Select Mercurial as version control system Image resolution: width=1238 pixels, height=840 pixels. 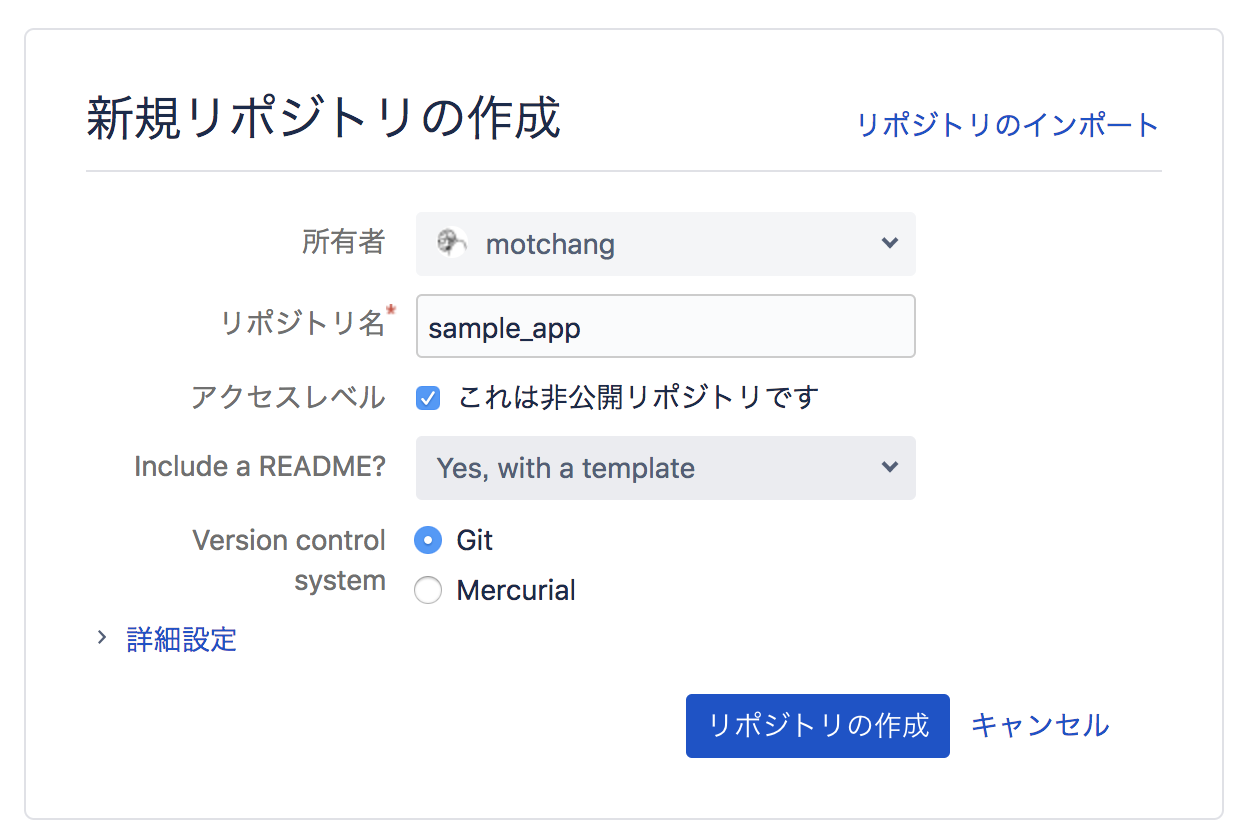click(x=428, y=590)
